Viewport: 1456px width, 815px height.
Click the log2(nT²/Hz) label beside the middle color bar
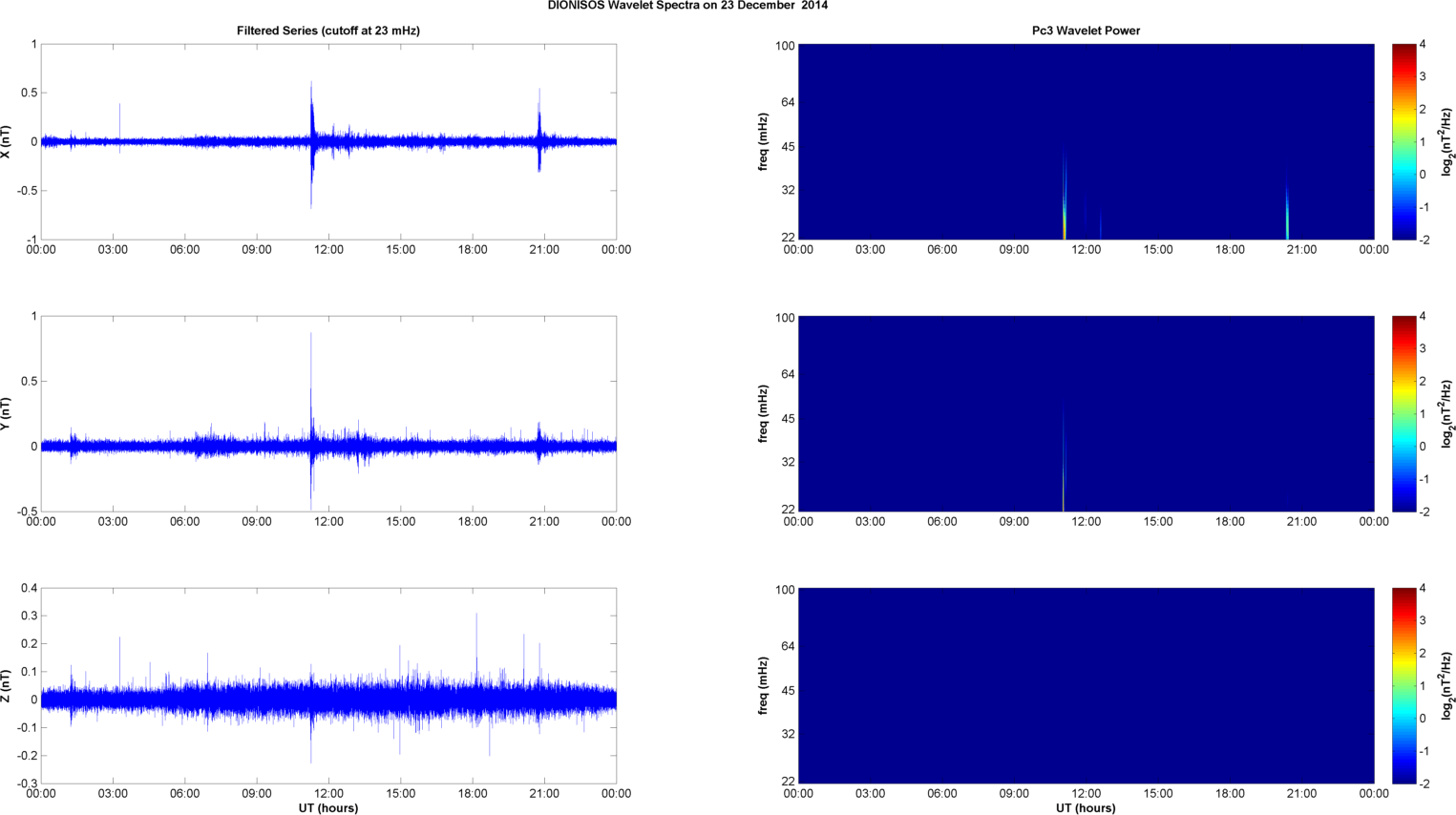[x=1446, y=413]
